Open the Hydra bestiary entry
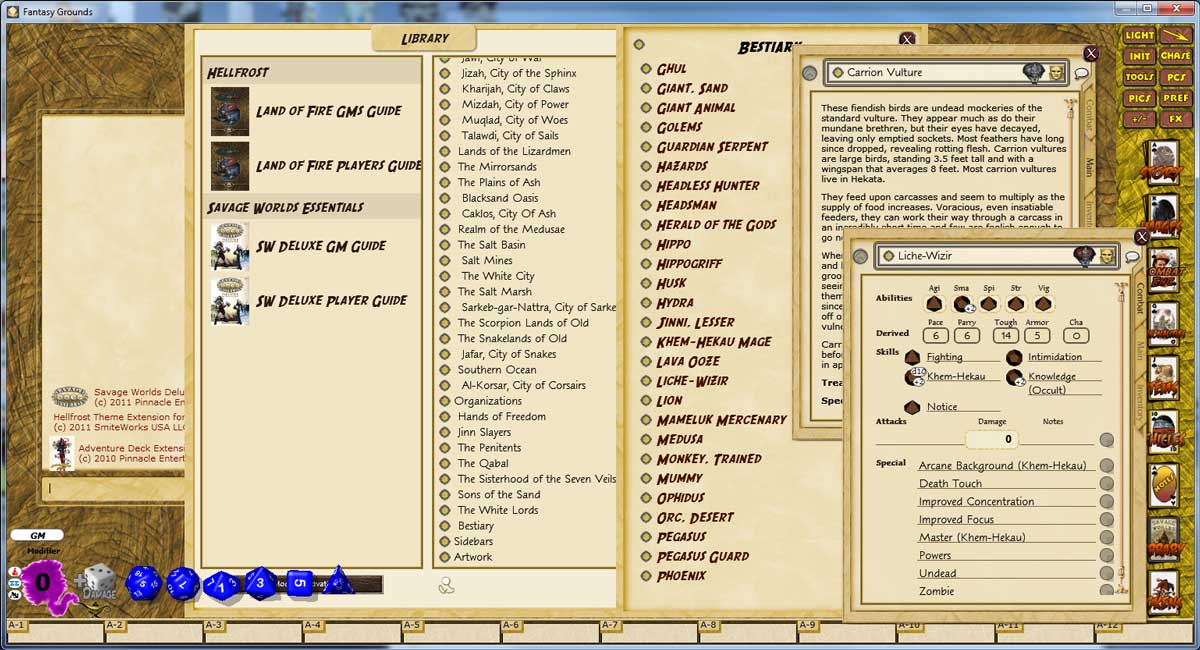 pos(675,303)
